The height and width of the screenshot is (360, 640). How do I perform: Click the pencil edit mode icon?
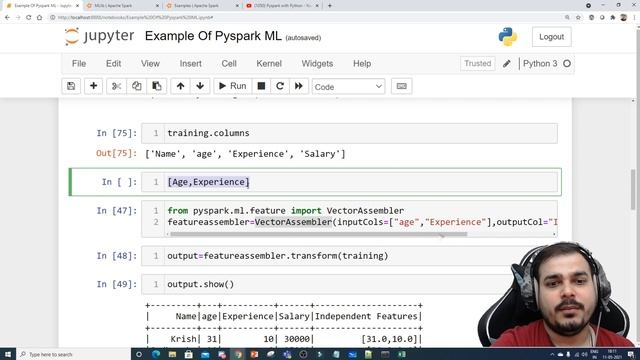(x=507, y=64)
